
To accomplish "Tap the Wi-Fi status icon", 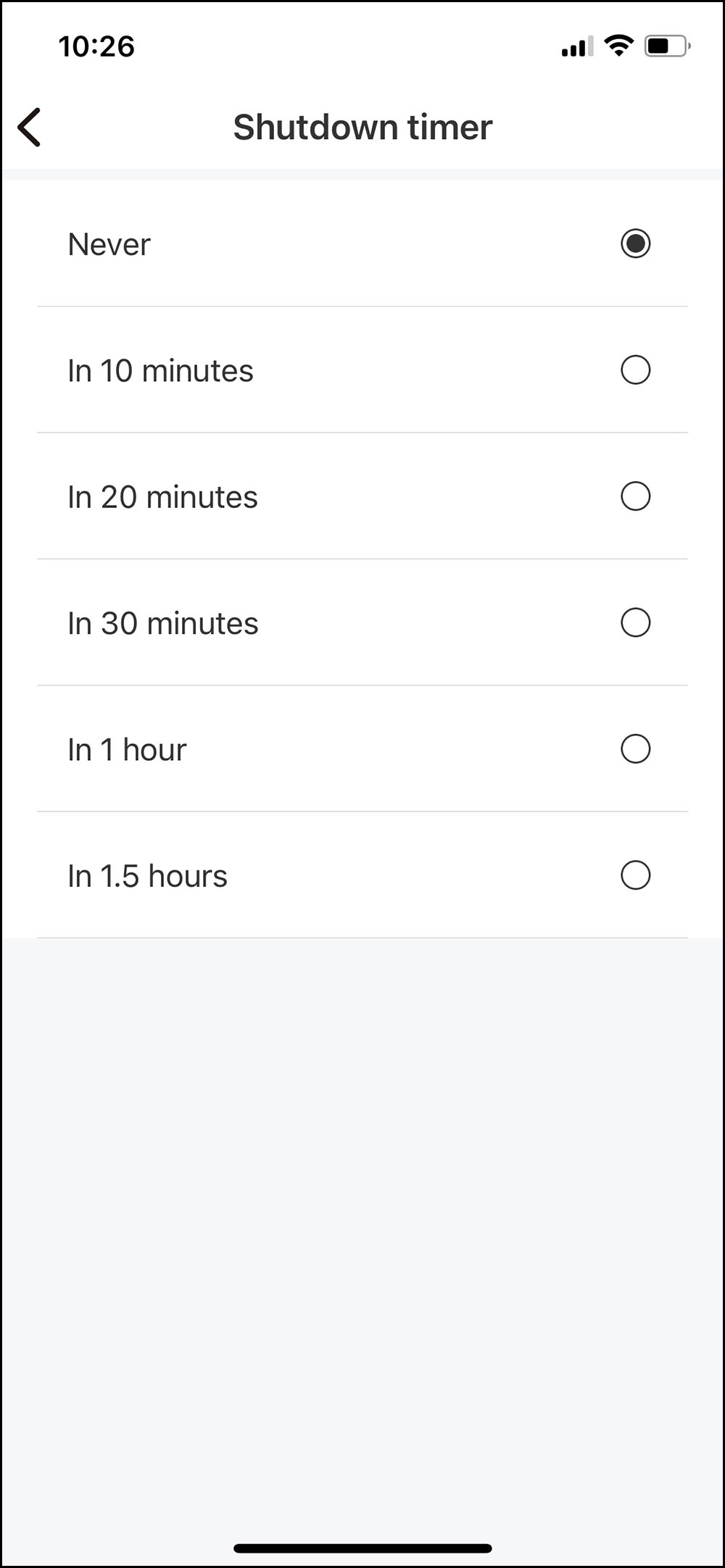I will tap(618, 46).
